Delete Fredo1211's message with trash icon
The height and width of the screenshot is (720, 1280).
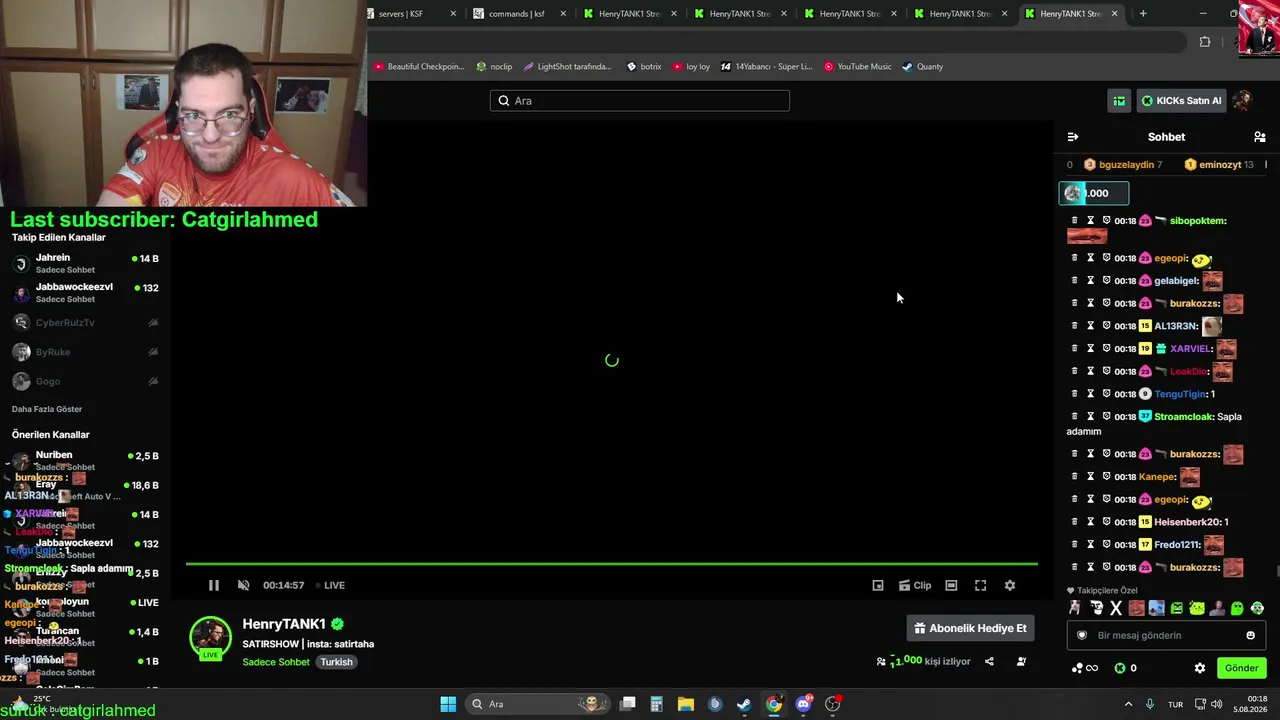click(1075, 545)
